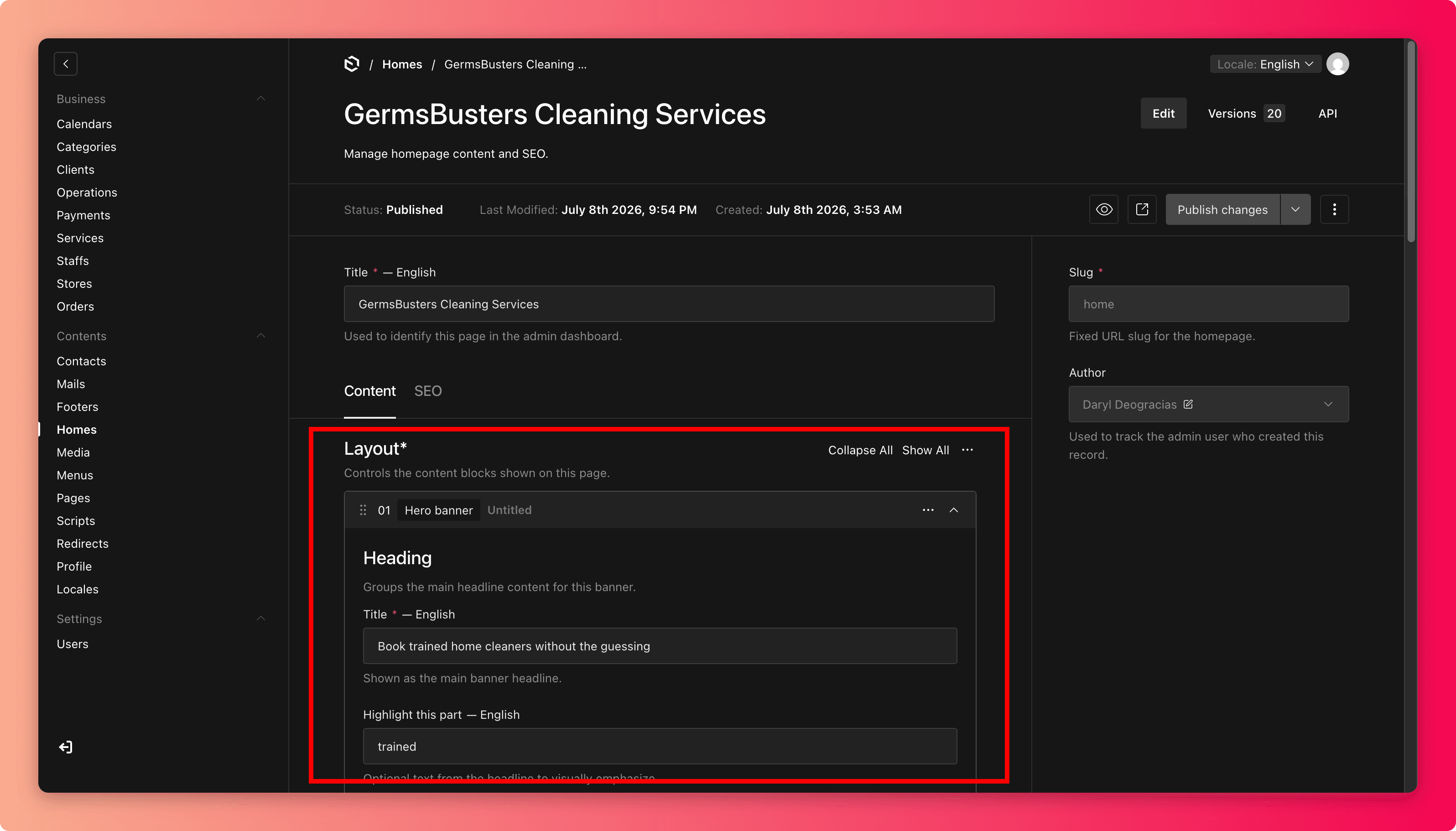Click Collapse All in Layout
The width and height of the screenshot is (1456, 831).
pyautogui.click(x=860, y=450)
